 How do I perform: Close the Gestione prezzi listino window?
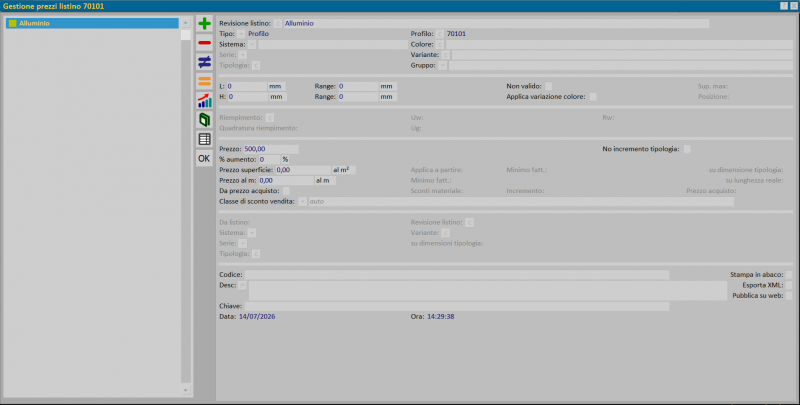click(x=794, y=6)
